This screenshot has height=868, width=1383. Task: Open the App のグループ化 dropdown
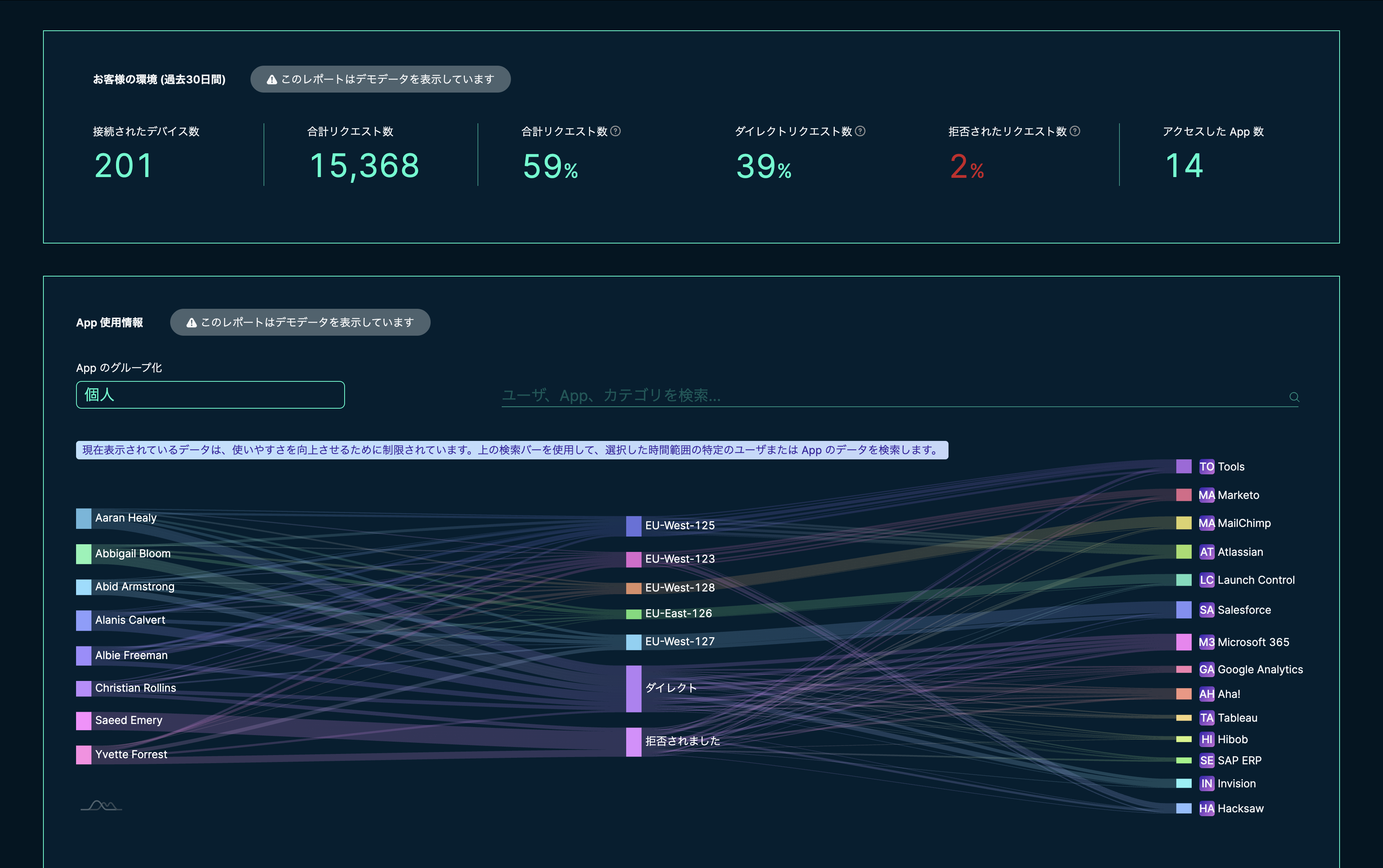point(210,395)
